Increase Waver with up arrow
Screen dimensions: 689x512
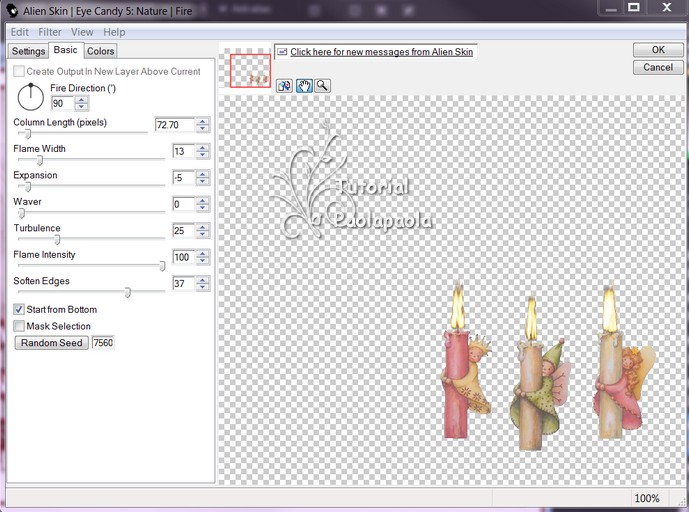pyautogui.click(x=202, y=200)
